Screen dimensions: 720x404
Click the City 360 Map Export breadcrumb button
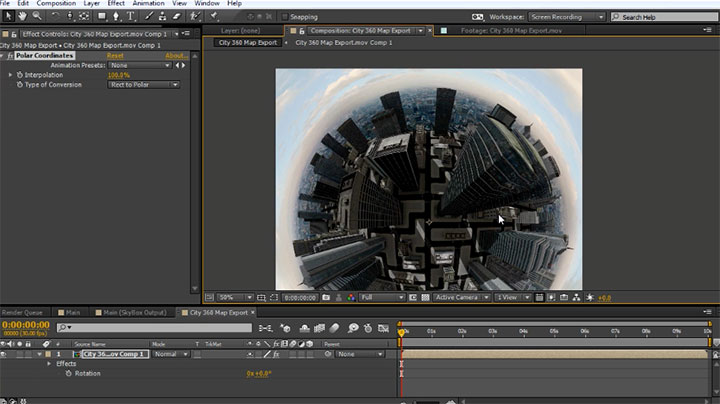point(248,42)
